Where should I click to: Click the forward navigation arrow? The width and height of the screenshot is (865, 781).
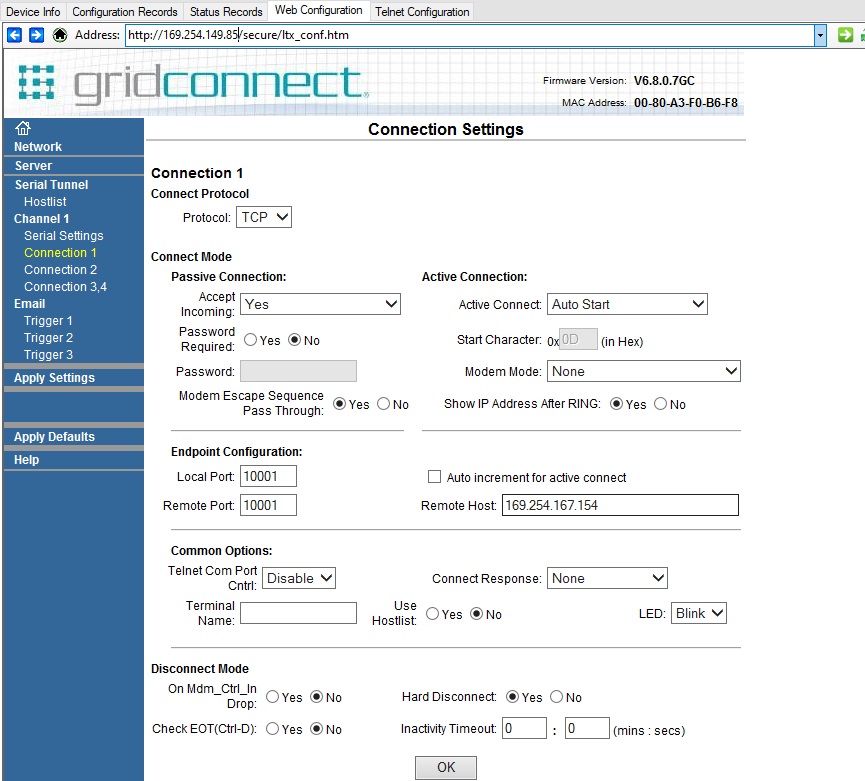[x=35, y=34]
